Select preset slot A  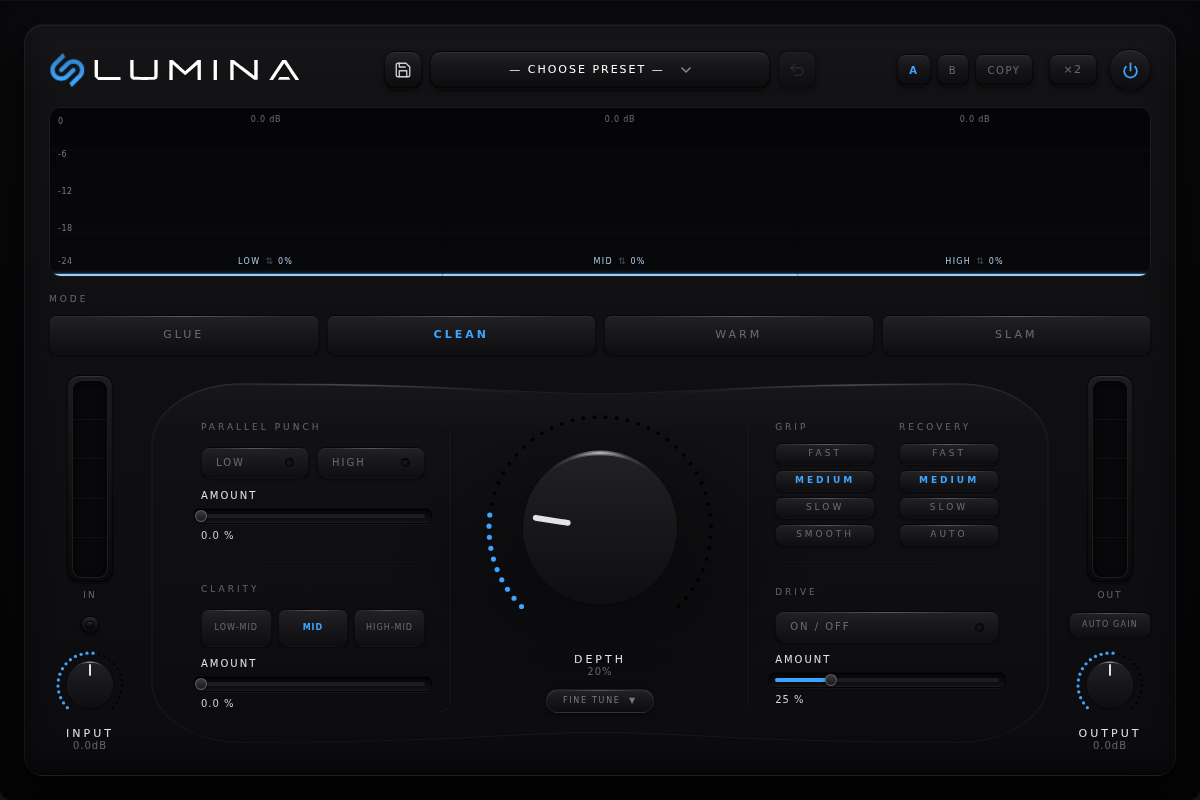point(913,70)
